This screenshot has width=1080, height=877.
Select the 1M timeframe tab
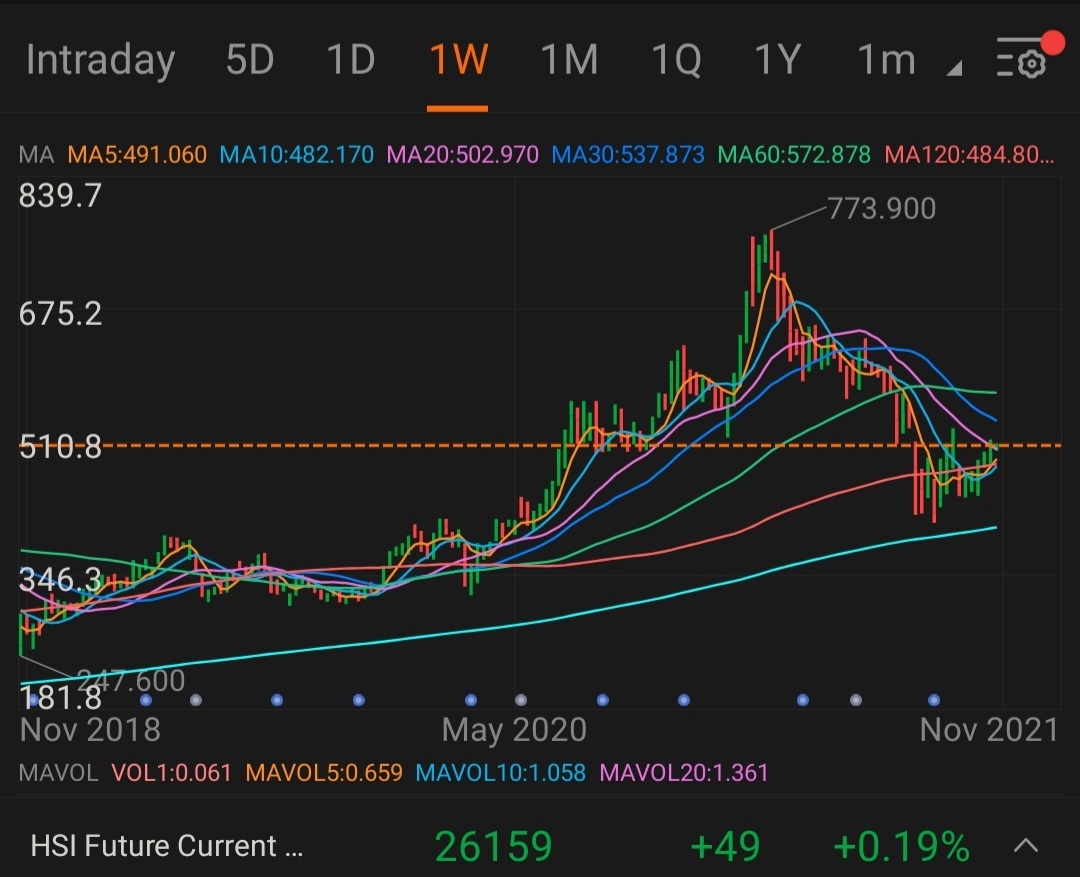569,61
